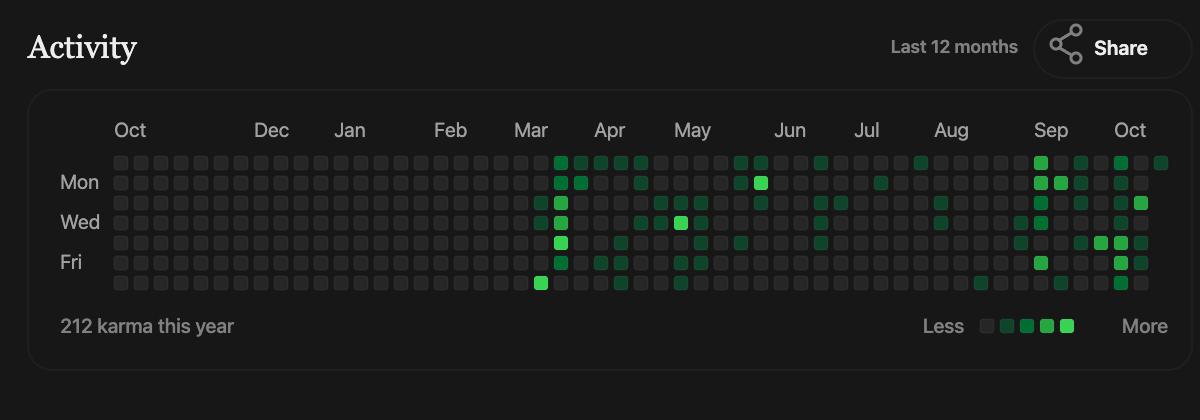Click the 'More' legend label

pos(1145,326)
